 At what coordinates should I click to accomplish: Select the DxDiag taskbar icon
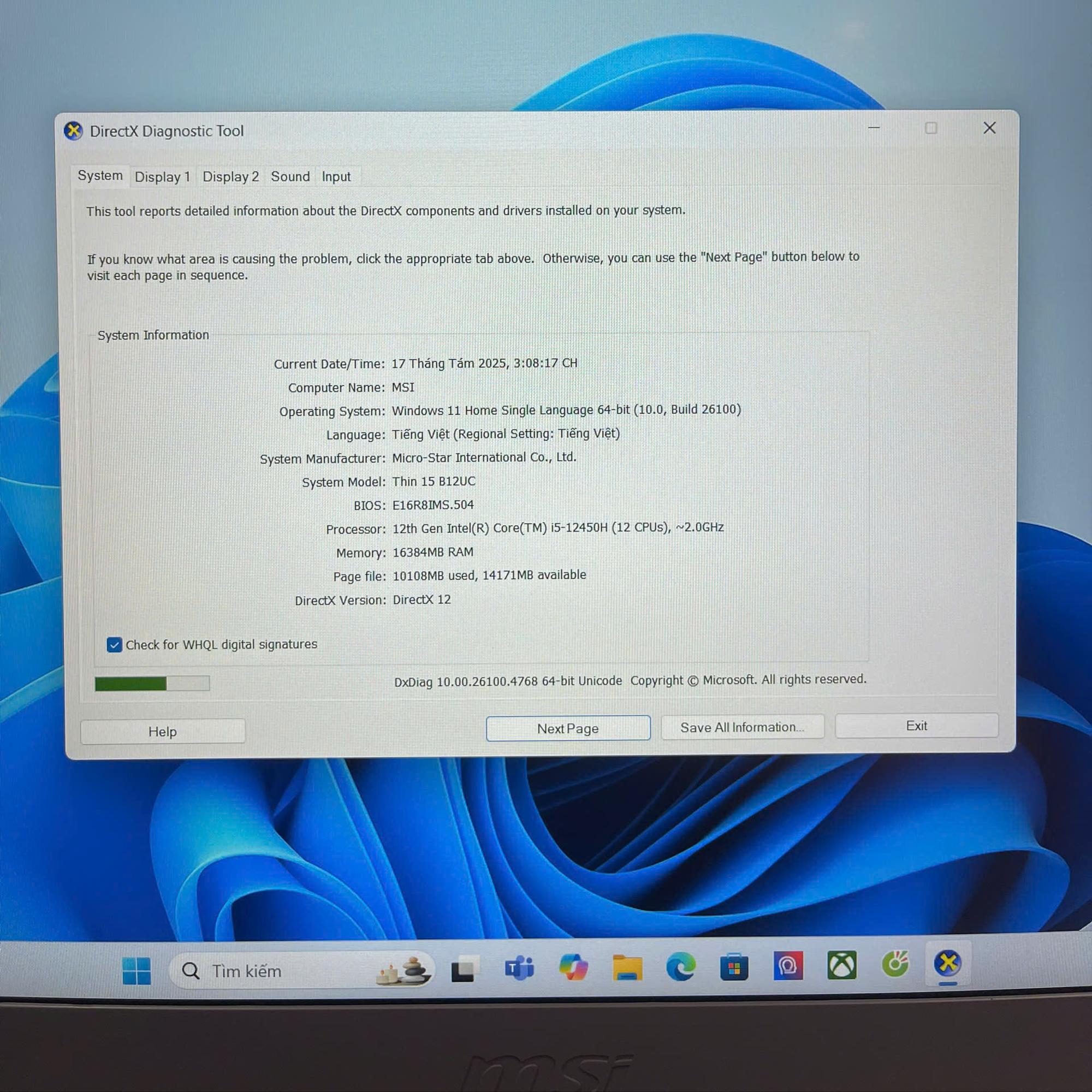[x=948, y=963]
